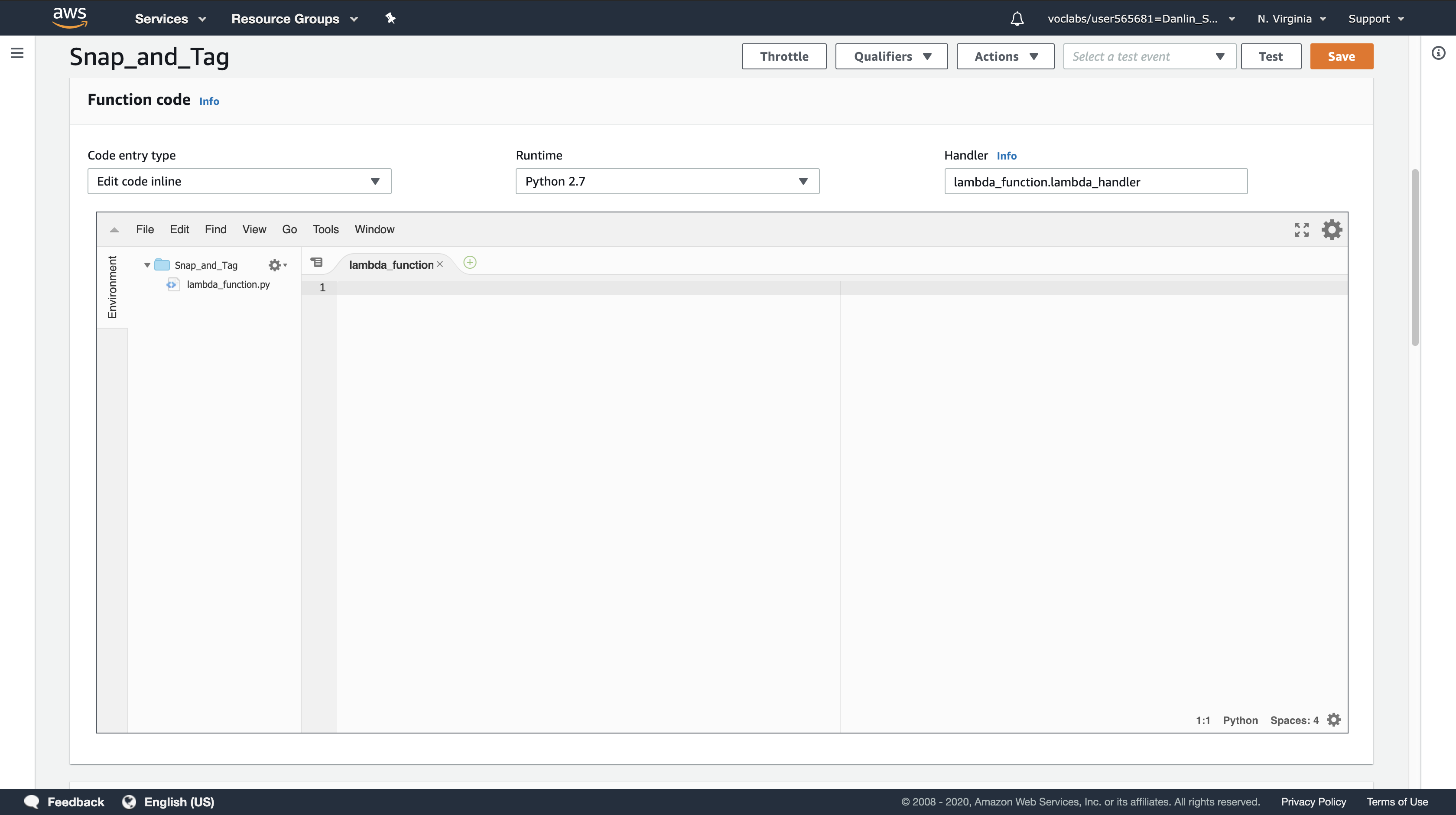Open the hamburger side navigation menu

pyautogui.click(x=17, y=53)
